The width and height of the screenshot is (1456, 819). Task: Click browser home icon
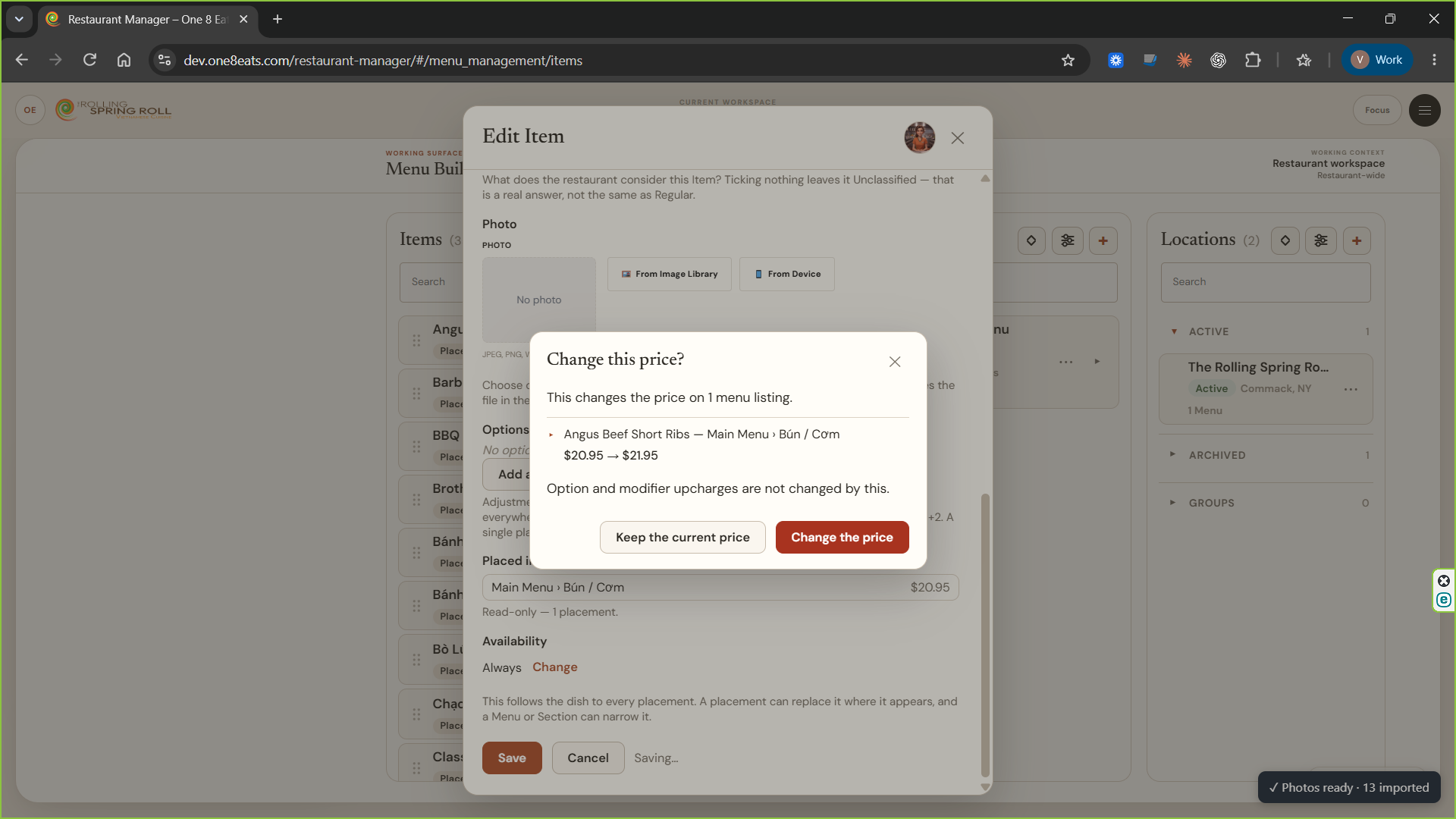tap(124, 60)
